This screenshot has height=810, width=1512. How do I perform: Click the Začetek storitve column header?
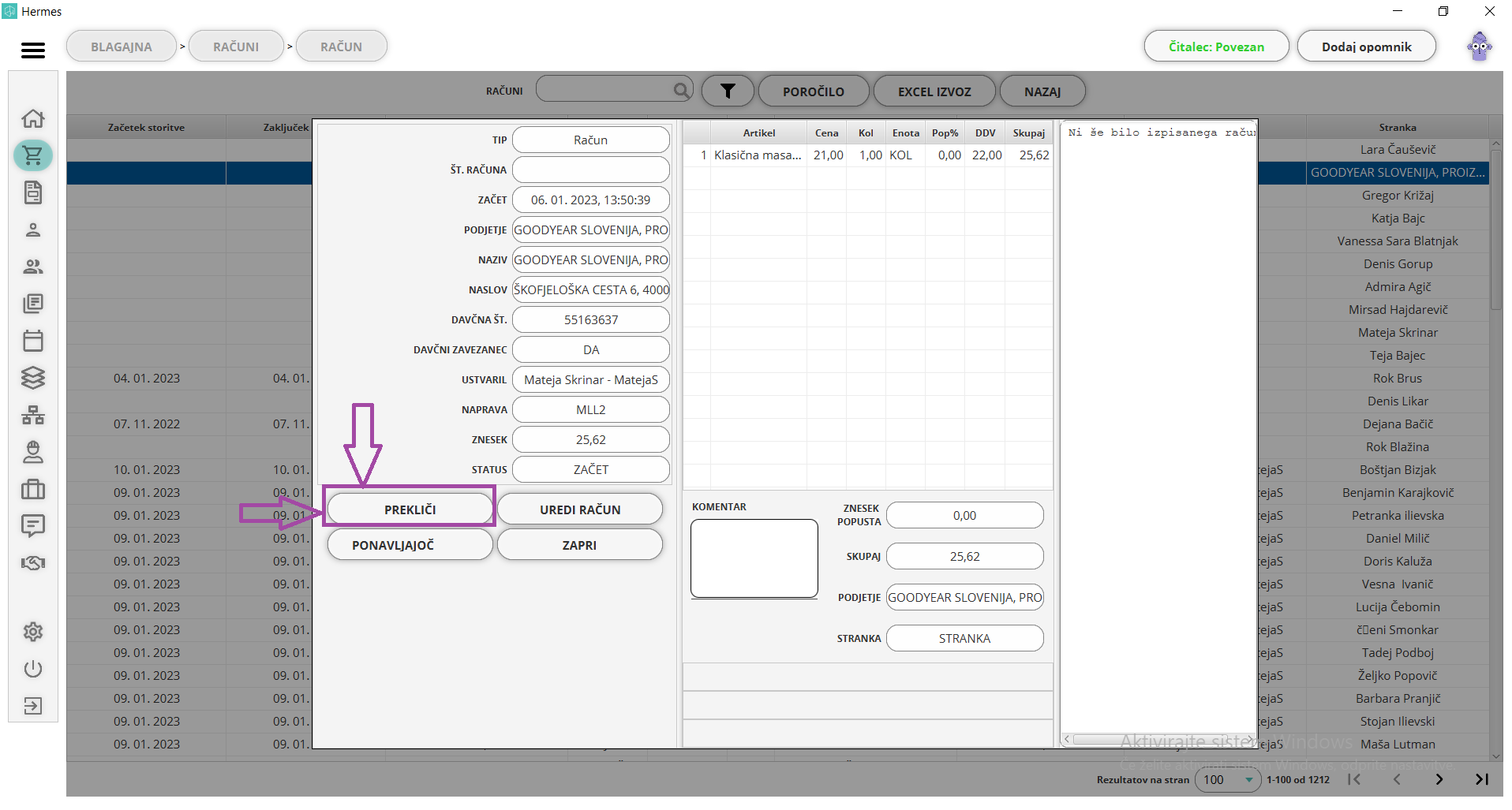[146, 127]
